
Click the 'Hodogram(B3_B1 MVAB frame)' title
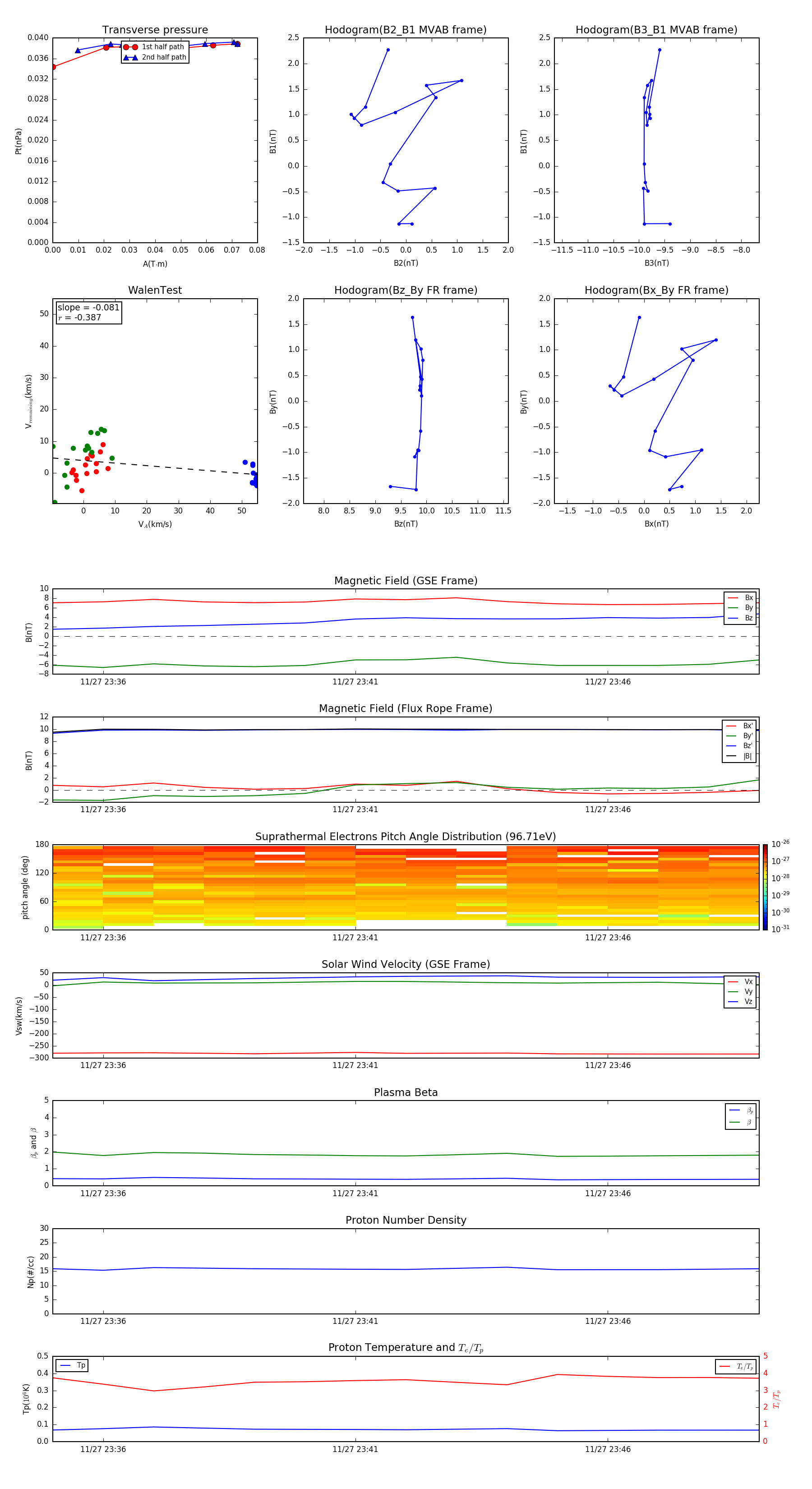point(656,30)
